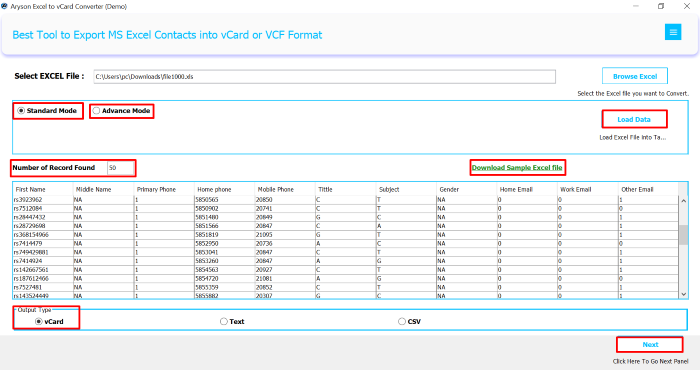
Task: Select row with first name rs7414479
Action: 346,244
